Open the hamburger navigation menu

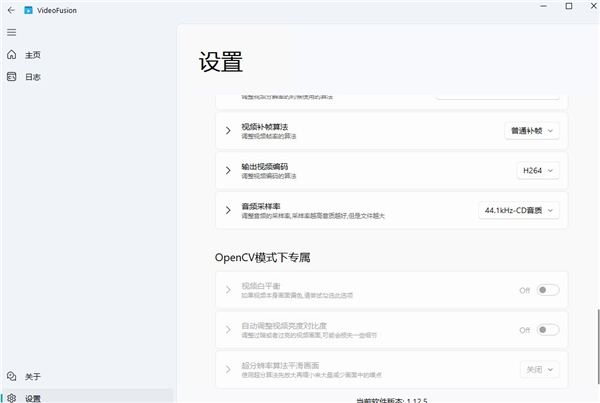pos(11,32)
